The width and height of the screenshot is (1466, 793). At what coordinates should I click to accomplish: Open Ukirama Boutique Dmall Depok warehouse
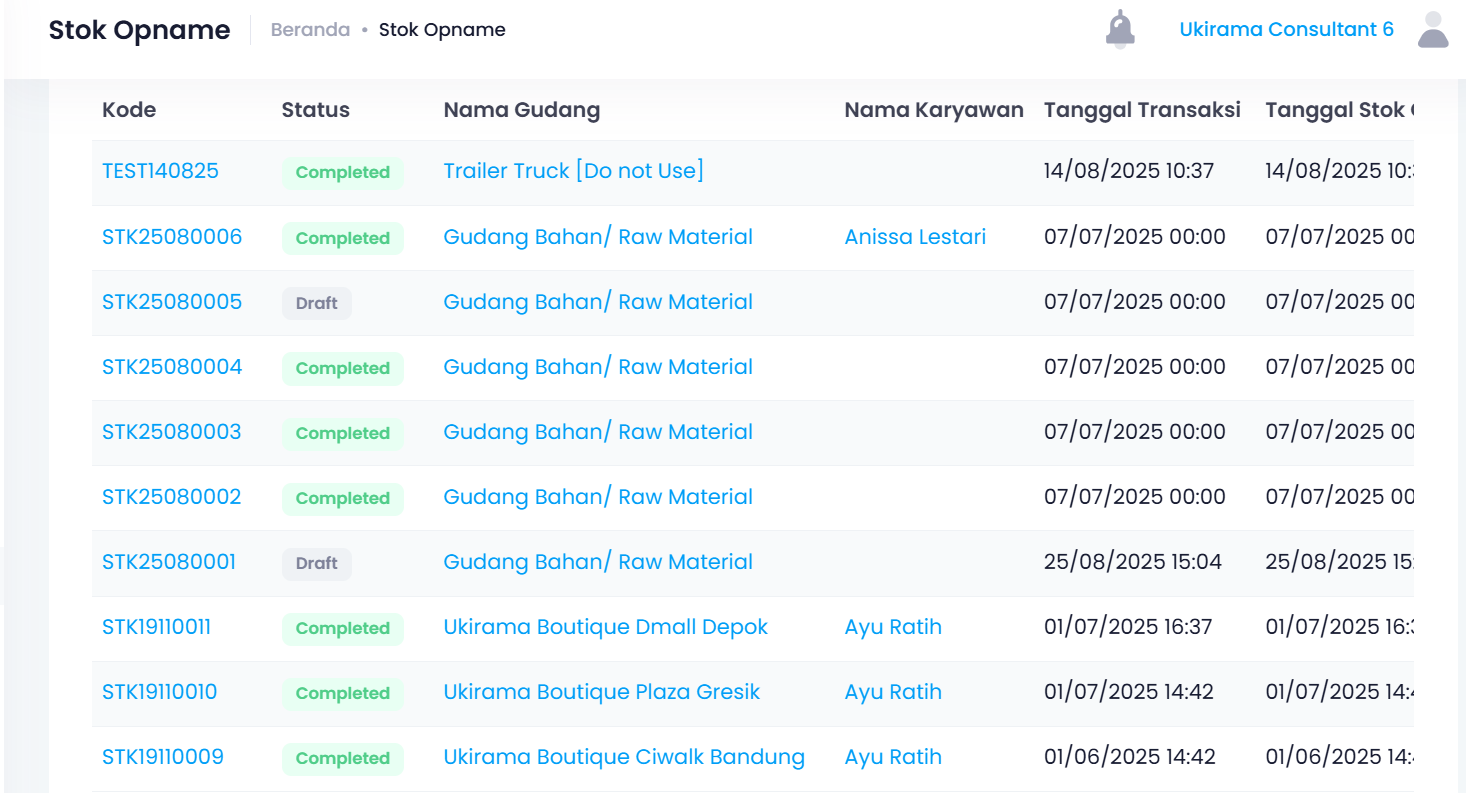[x=605, y=626]
